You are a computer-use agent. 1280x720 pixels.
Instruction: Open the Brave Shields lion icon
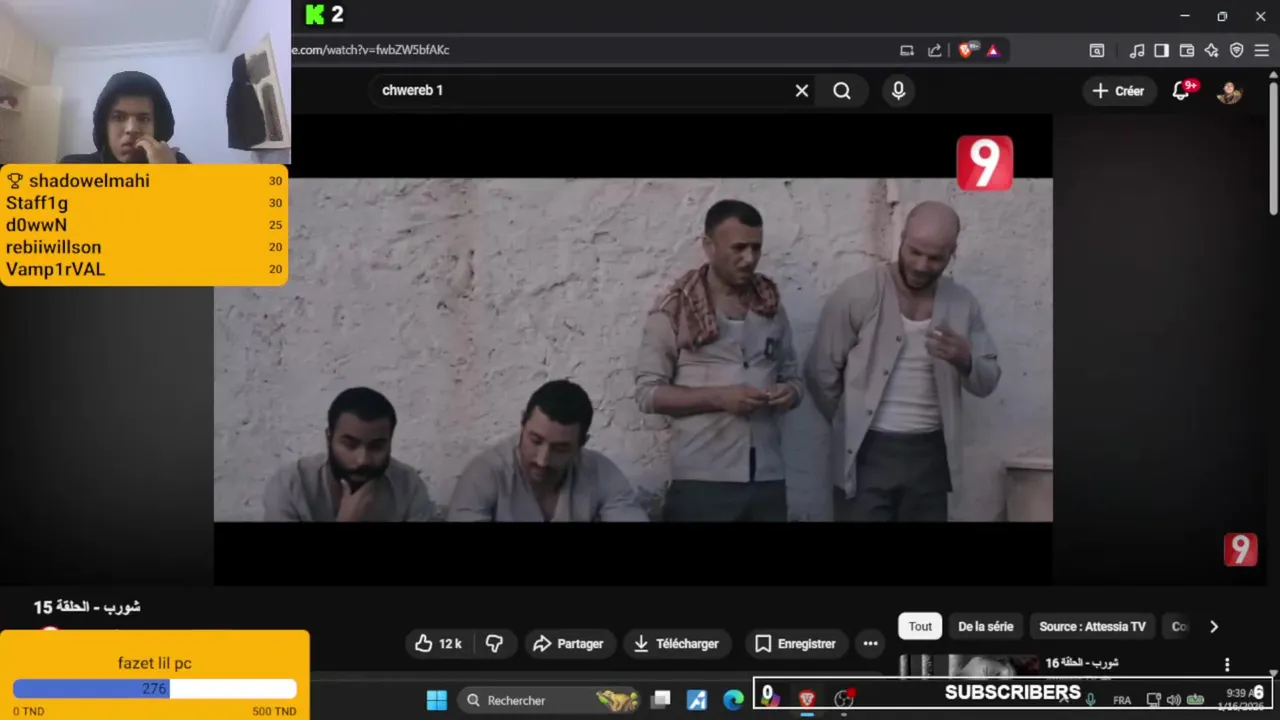966,50
